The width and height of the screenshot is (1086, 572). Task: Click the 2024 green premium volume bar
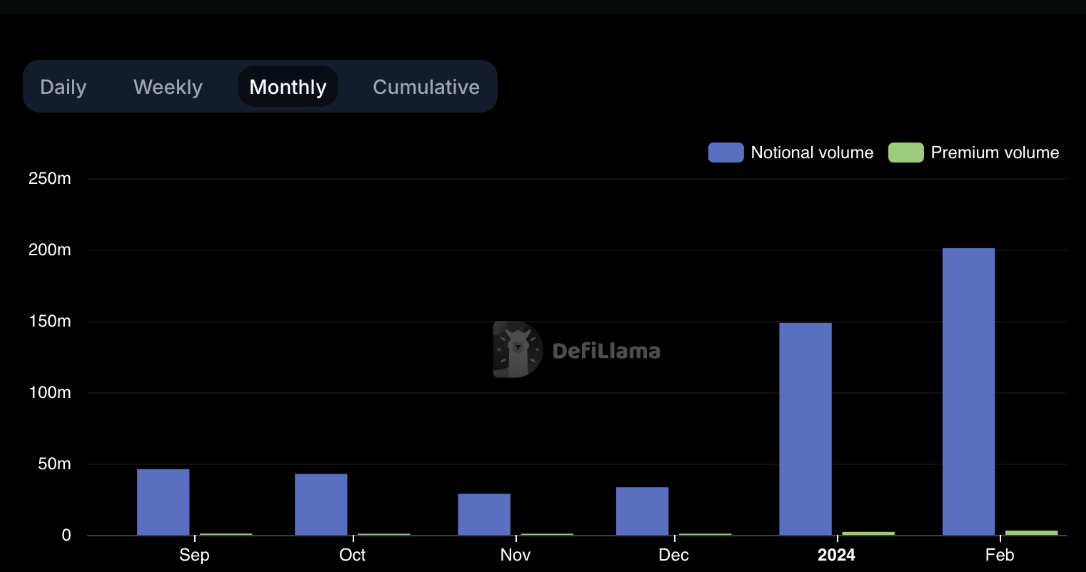point(868,533)
